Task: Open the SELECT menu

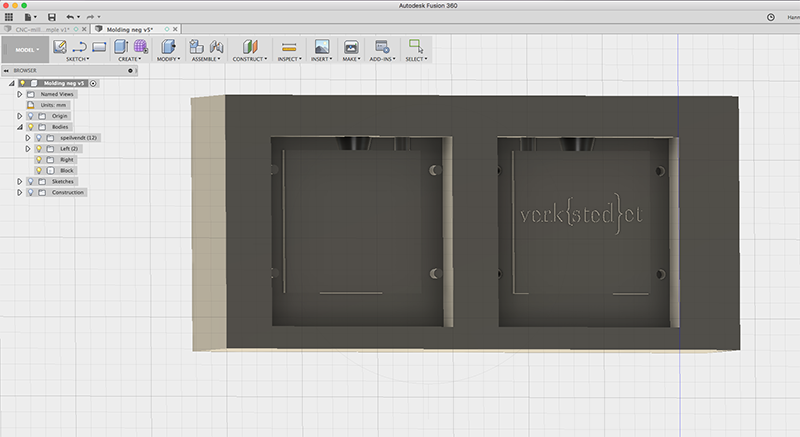Action: pyautogui.click(x=416, y=59)
